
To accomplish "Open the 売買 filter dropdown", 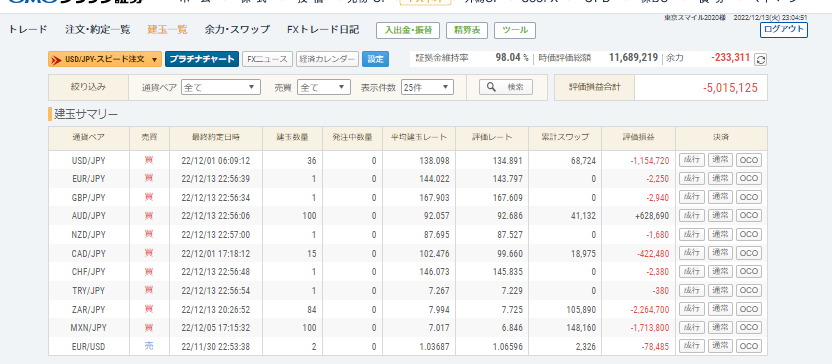I will (x=324, y=87).
